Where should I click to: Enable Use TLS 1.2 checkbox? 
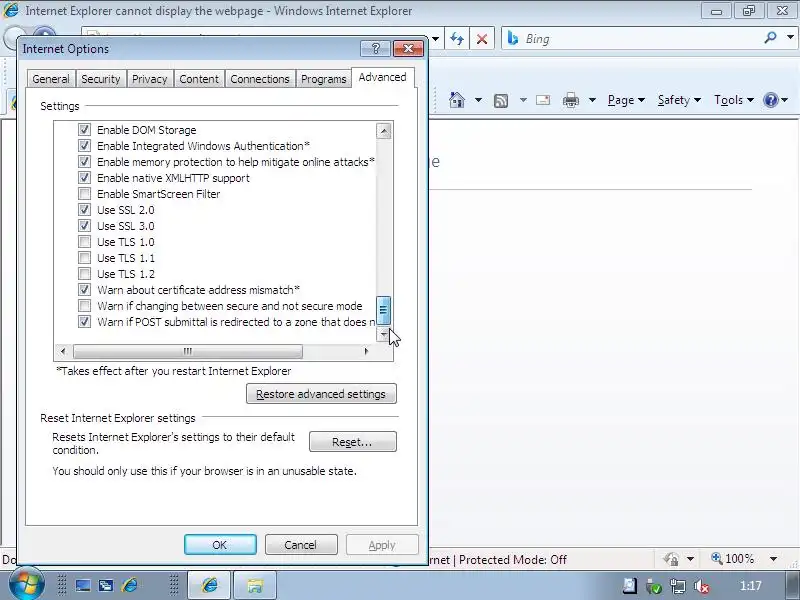point(85,273)
